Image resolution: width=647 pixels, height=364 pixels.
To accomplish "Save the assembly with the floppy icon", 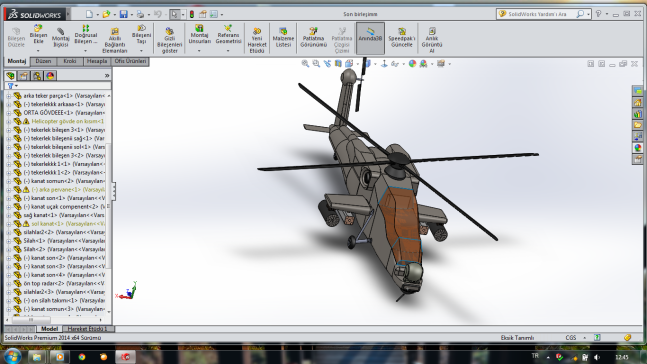I will (x=123, y=14).
